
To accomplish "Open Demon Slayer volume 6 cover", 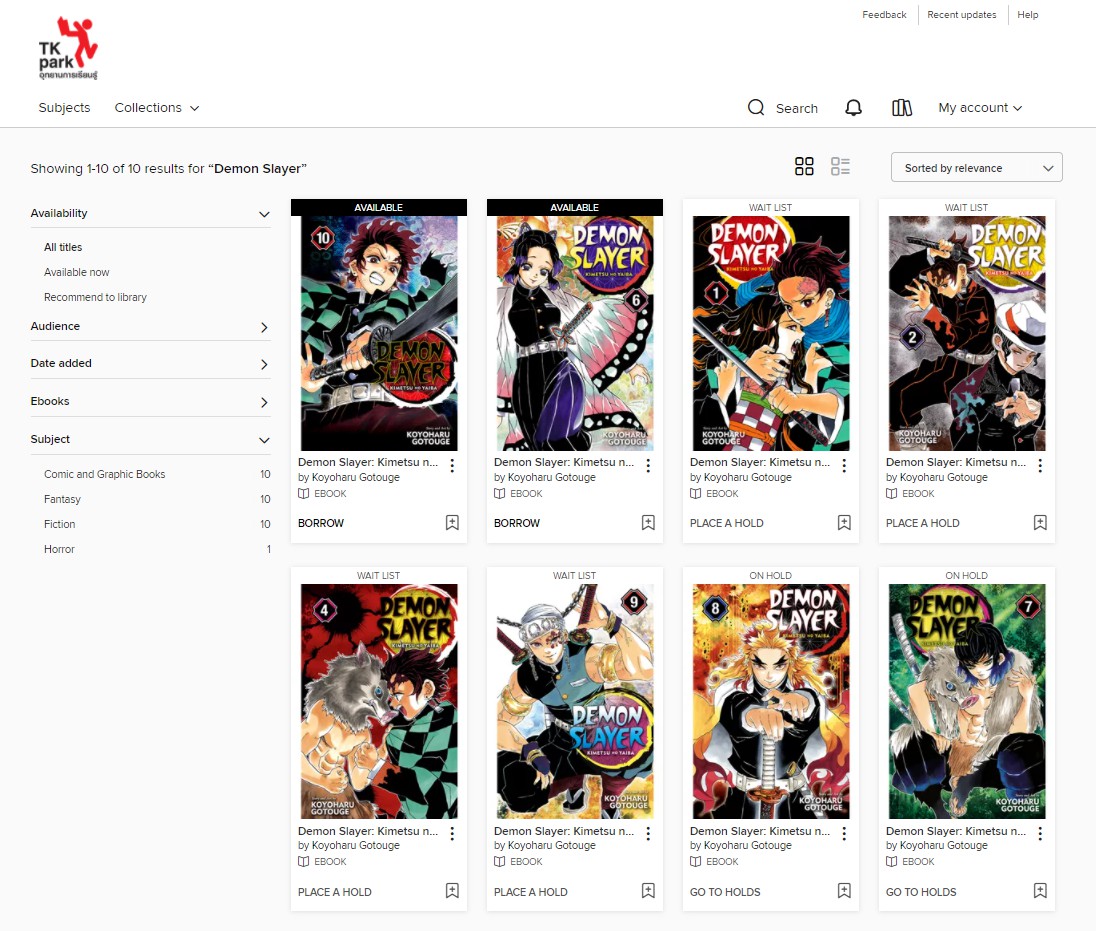I will [575, 333].
